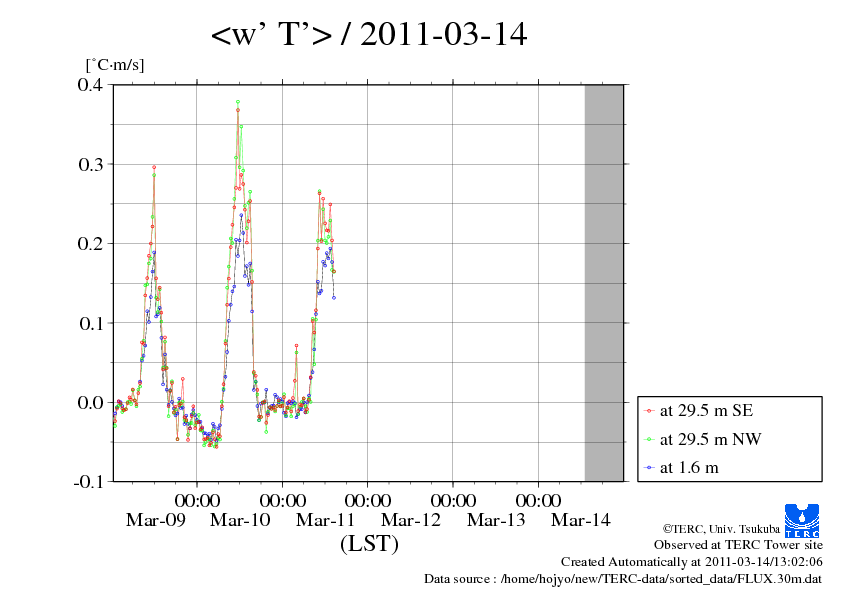Click the red legend marker for SE
The image size is (842, 595).
click(649, 411)
